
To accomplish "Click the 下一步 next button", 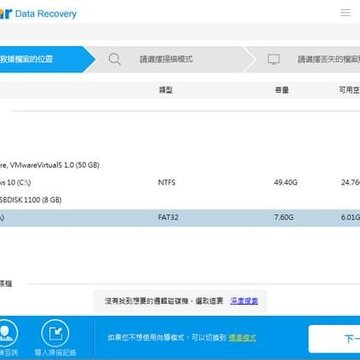I will (334, 339).
